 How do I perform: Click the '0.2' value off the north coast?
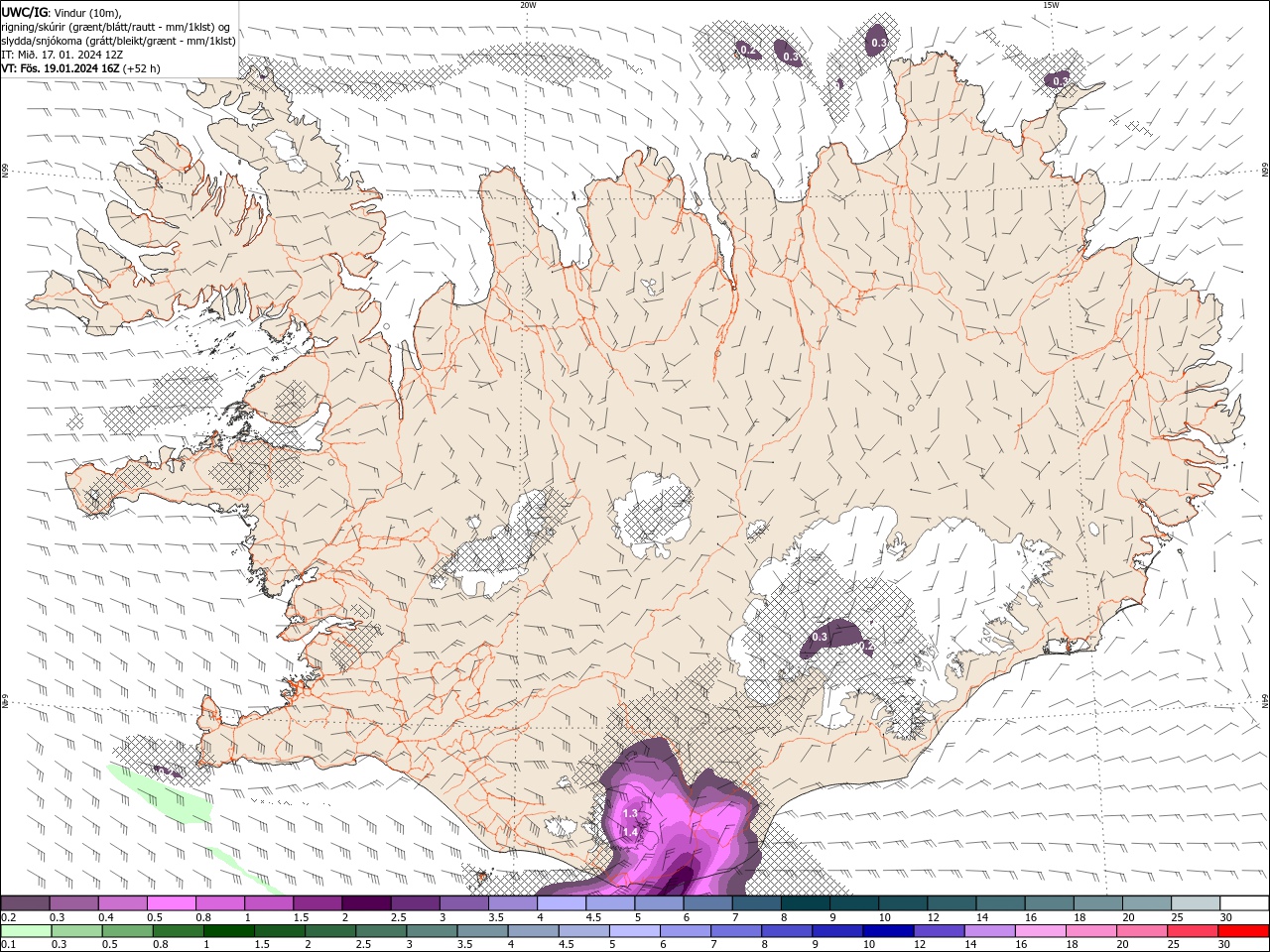(x=748, y=51)
